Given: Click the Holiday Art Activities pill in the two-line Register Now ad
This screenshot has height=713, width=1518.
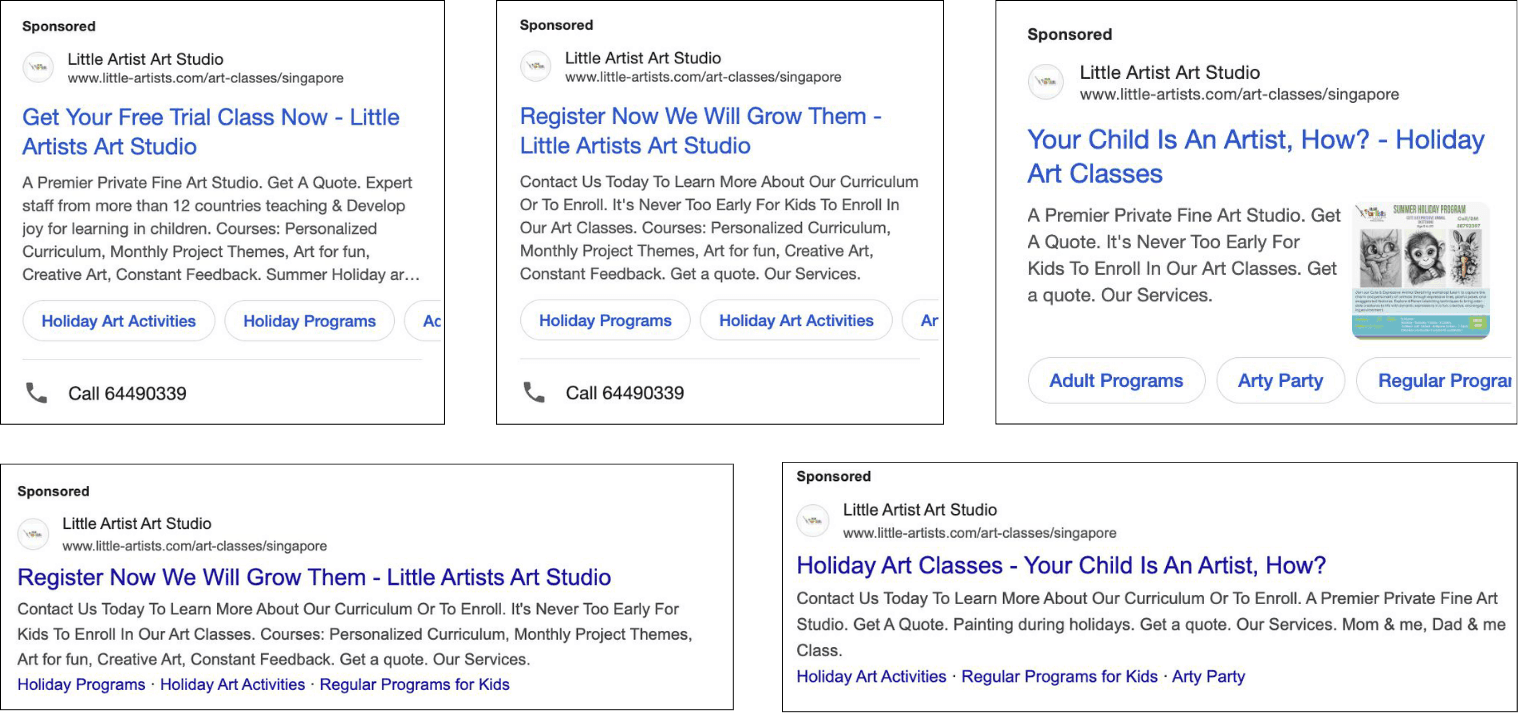Looking at the screenshot, I should 796,320.
